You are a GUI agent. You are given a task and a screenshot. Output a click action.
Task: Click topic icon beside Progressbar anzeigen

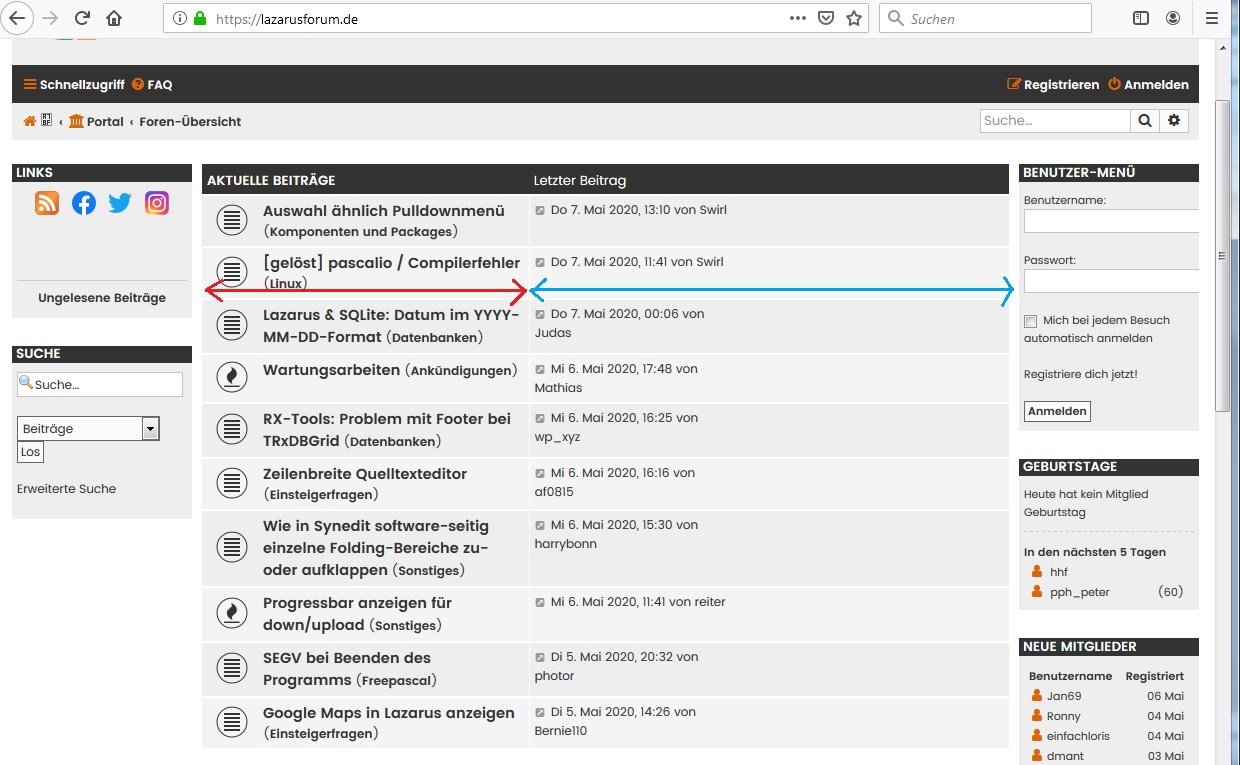232,613
